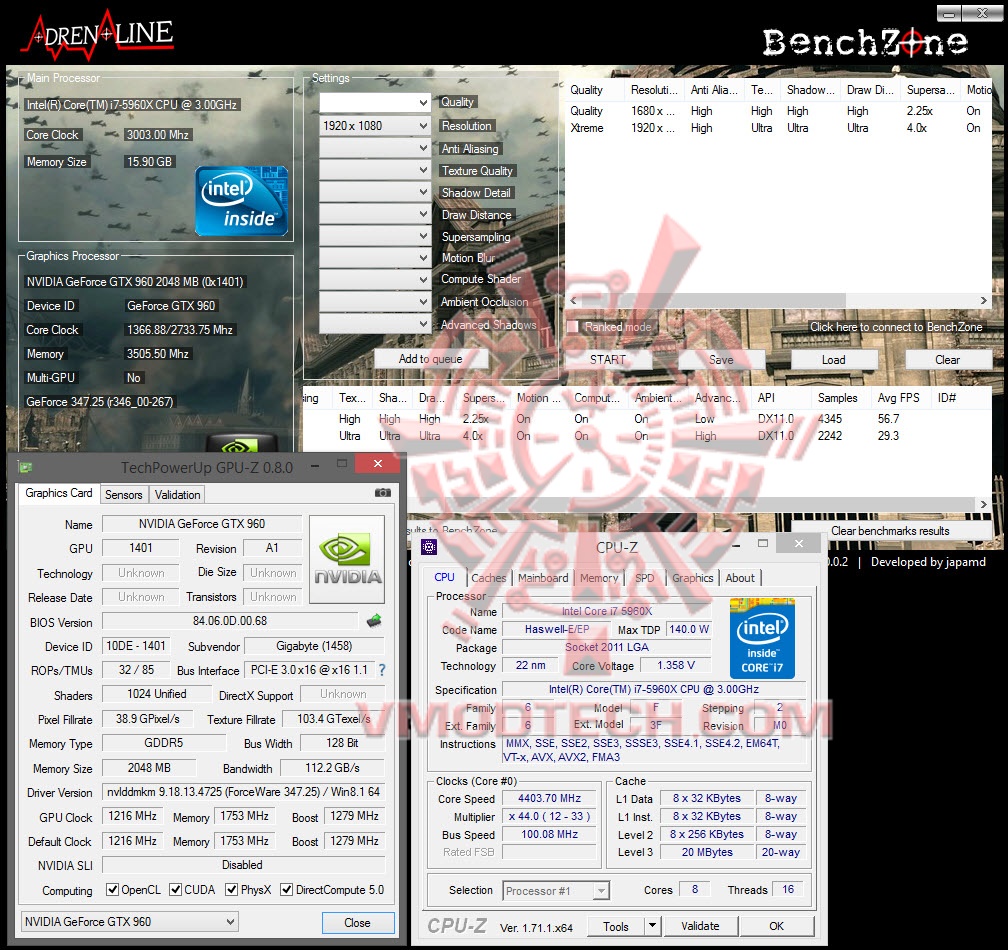Click the Tools button in CPU-Z
This screenshot has width=1008, height=950.
(616, 926)
